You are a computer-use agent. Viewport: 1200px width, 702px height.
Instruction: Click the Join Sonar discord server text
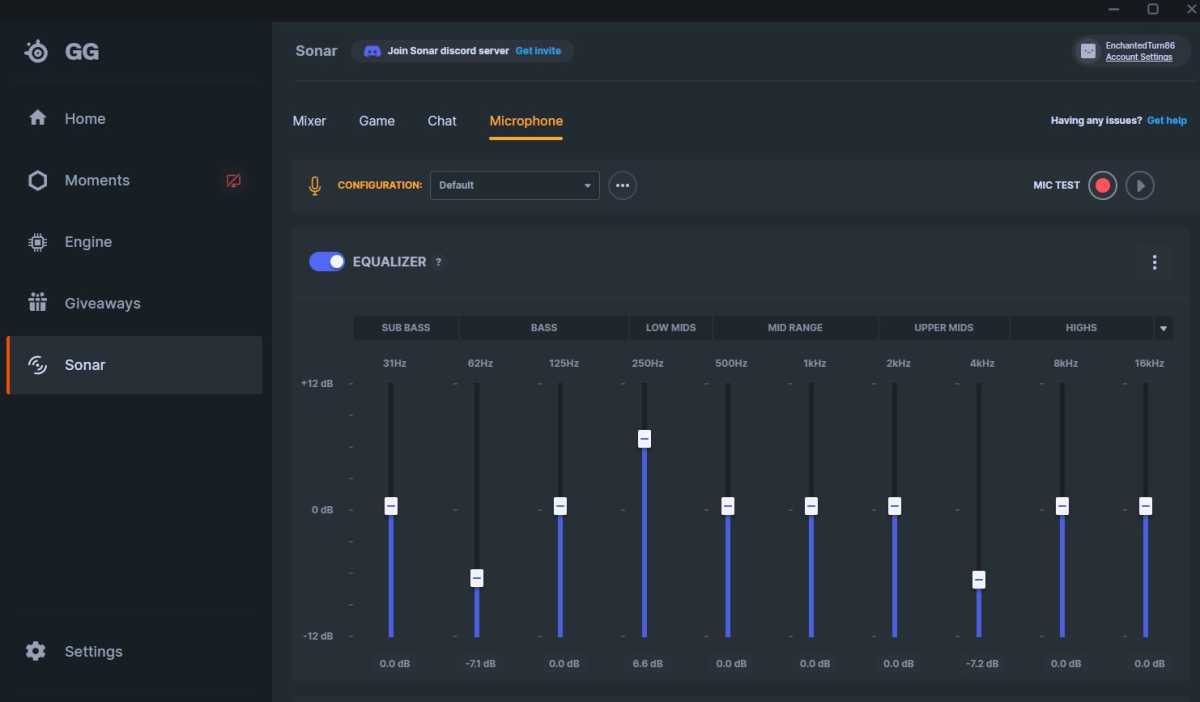click(448, 51)
